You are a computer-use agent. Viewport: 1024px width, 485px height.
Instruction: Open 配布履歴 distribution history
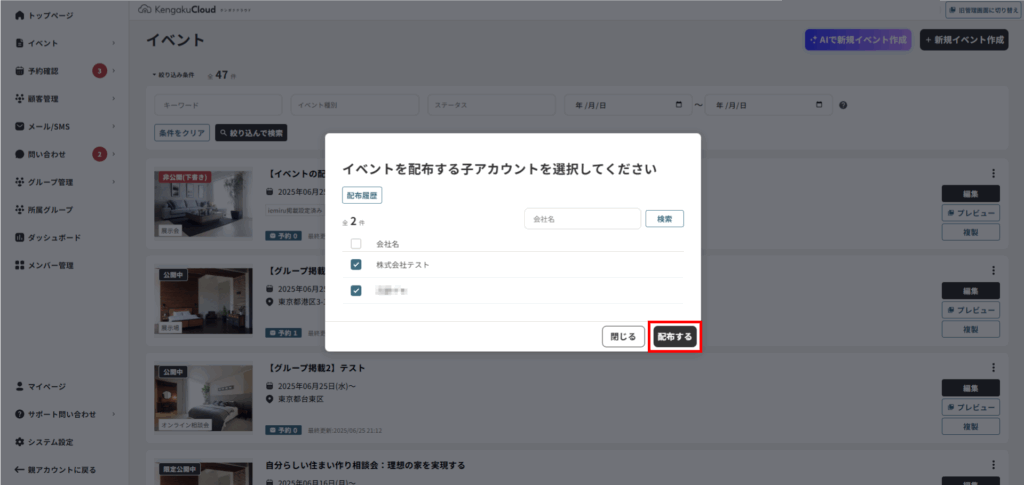[x=362, y=196]
